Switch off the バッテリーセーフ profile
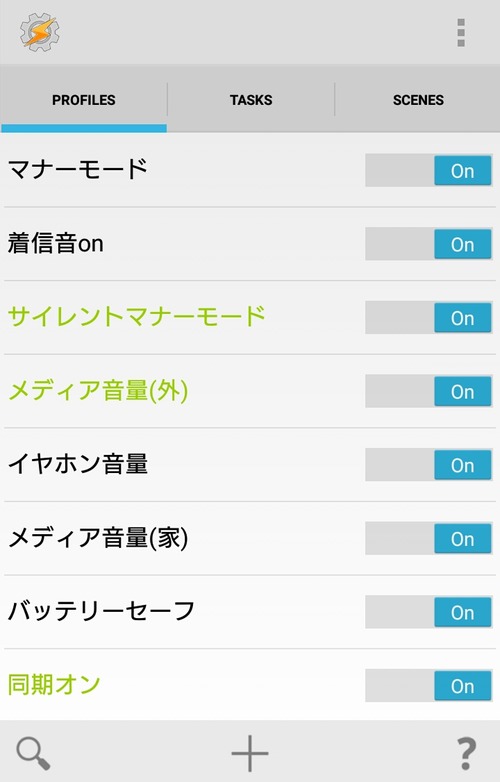The width and height of the screenshot is (500, 782). coord(429,611)
